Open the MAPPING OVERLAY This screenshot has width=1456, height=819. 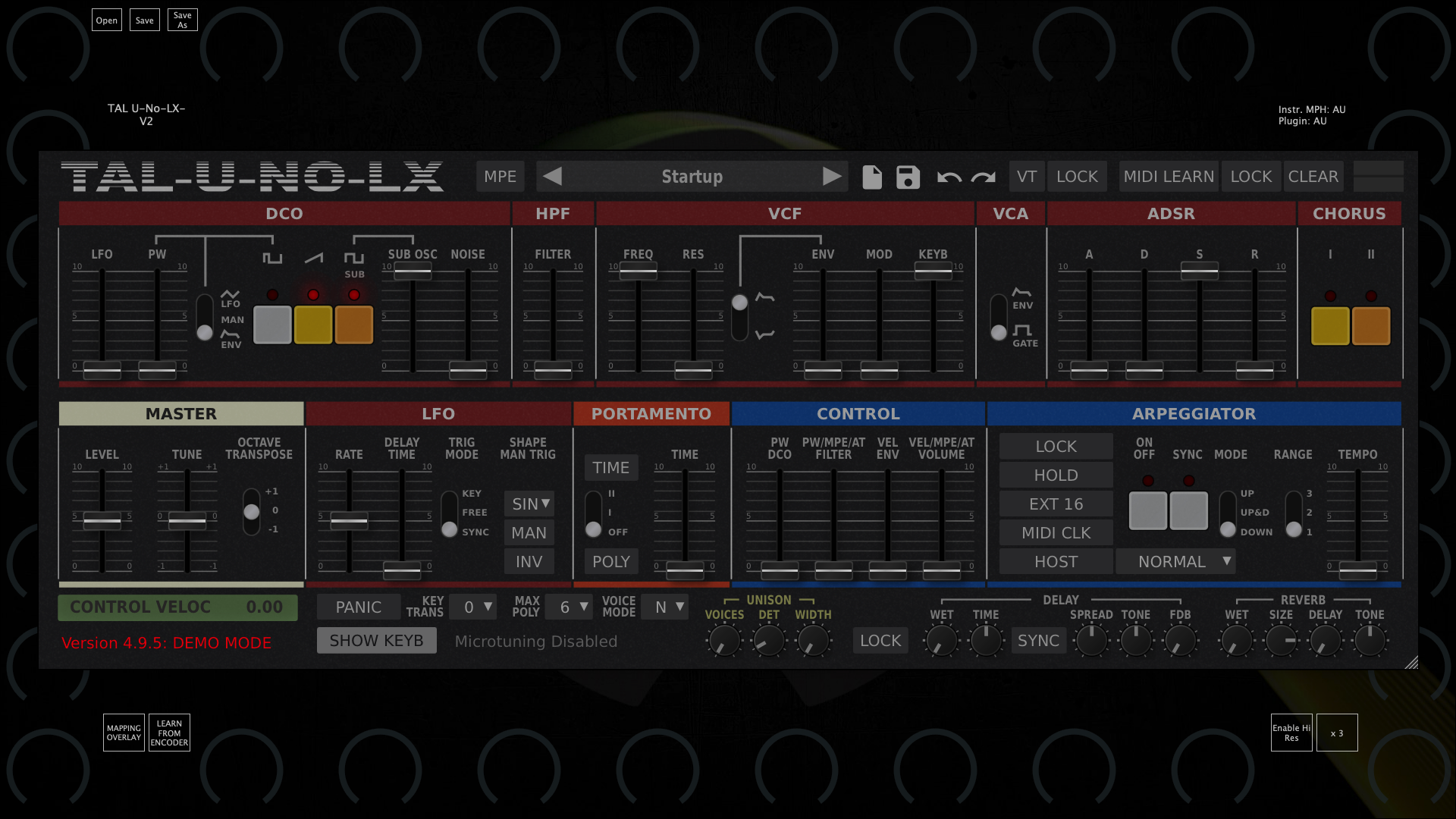pos(124,733)
